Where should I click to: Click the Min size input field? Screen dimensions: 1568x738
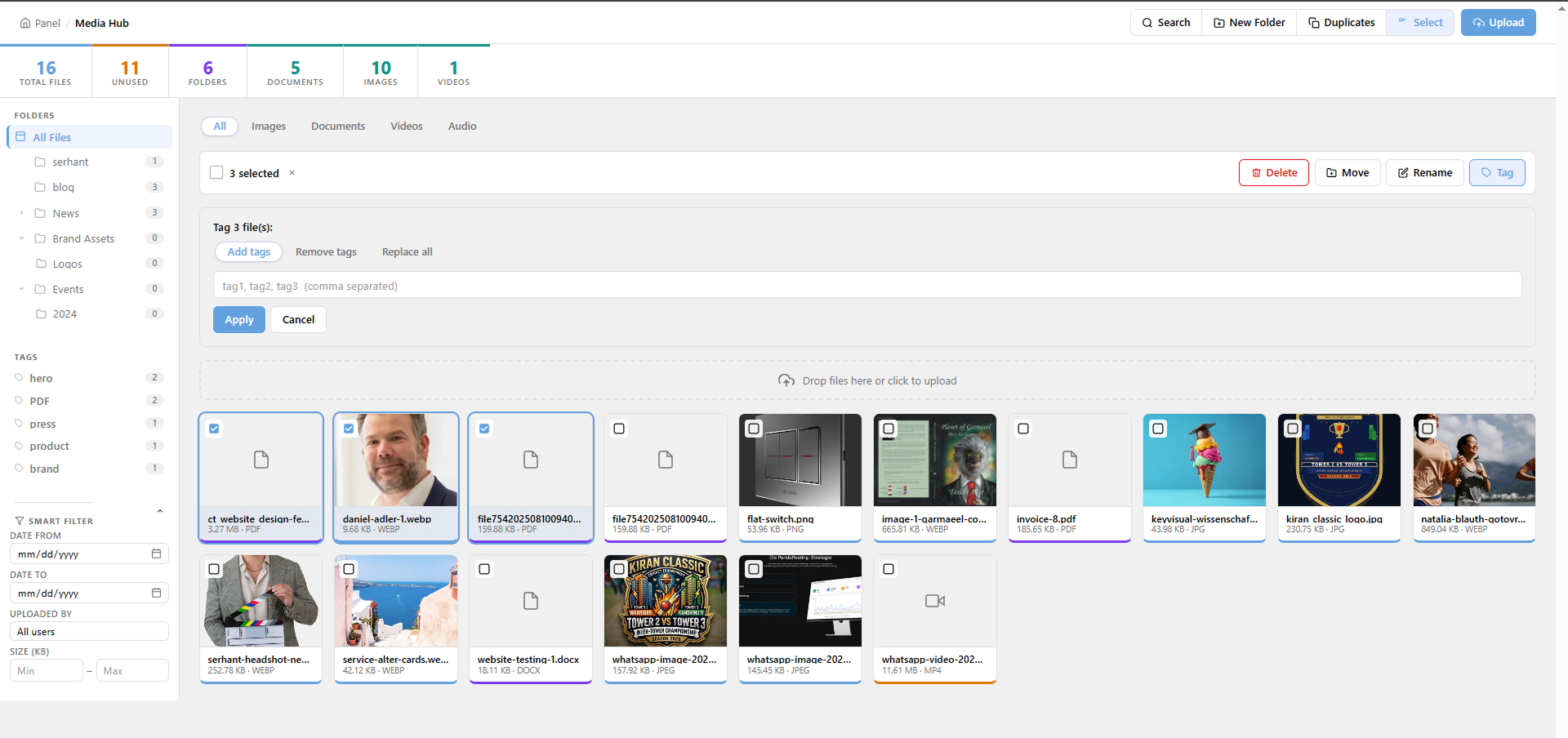pyautogui.click(x=47, y=670)
